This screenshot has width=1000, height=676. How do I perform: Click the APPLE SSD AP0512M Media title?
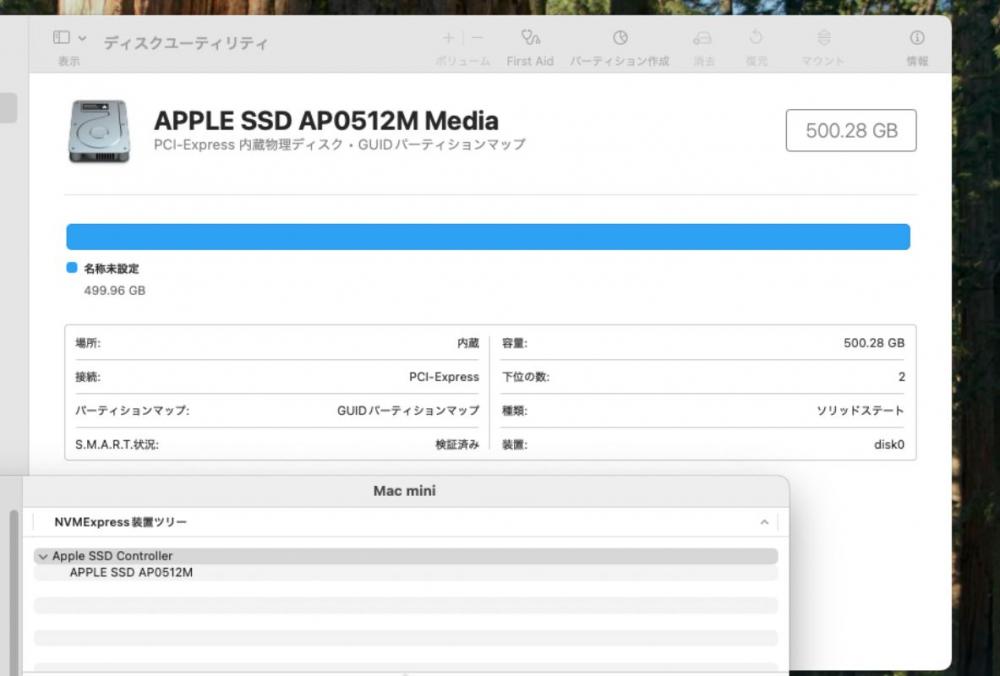326,121
